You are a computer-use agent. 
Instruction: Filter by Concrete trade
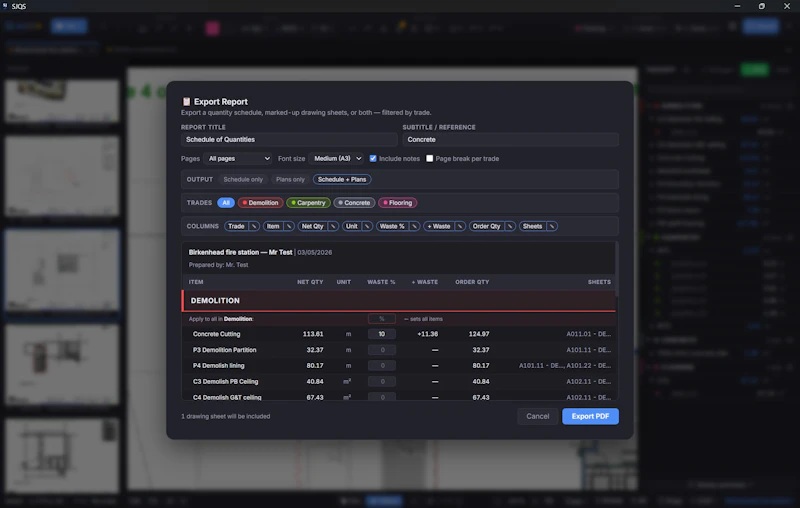[354, 202]
